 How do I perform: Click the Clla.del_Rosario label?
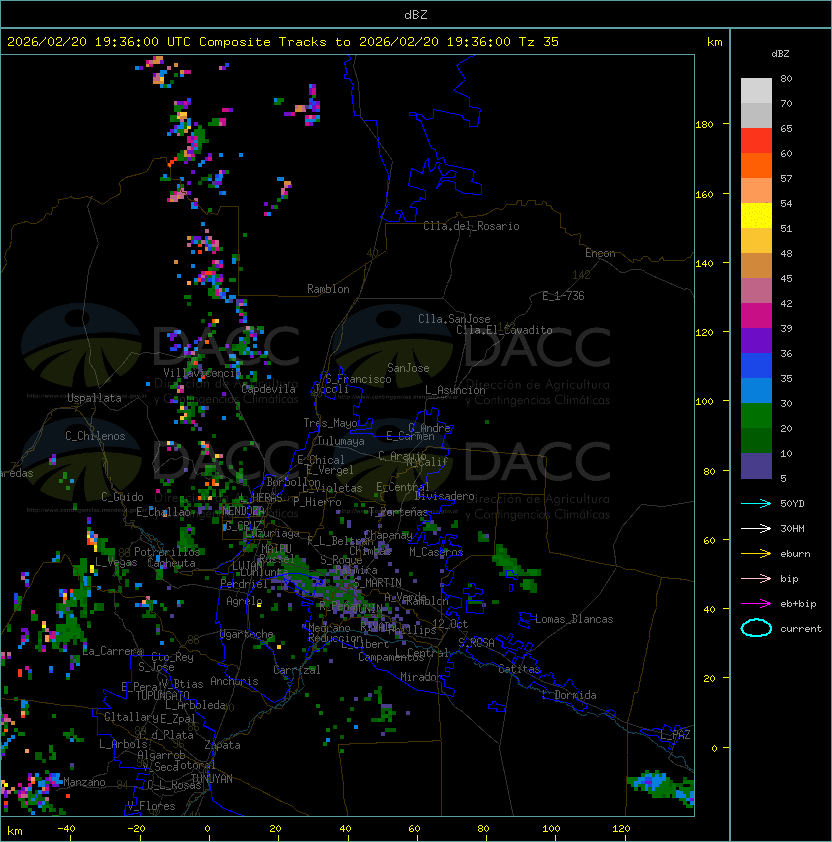click(471, 226)
